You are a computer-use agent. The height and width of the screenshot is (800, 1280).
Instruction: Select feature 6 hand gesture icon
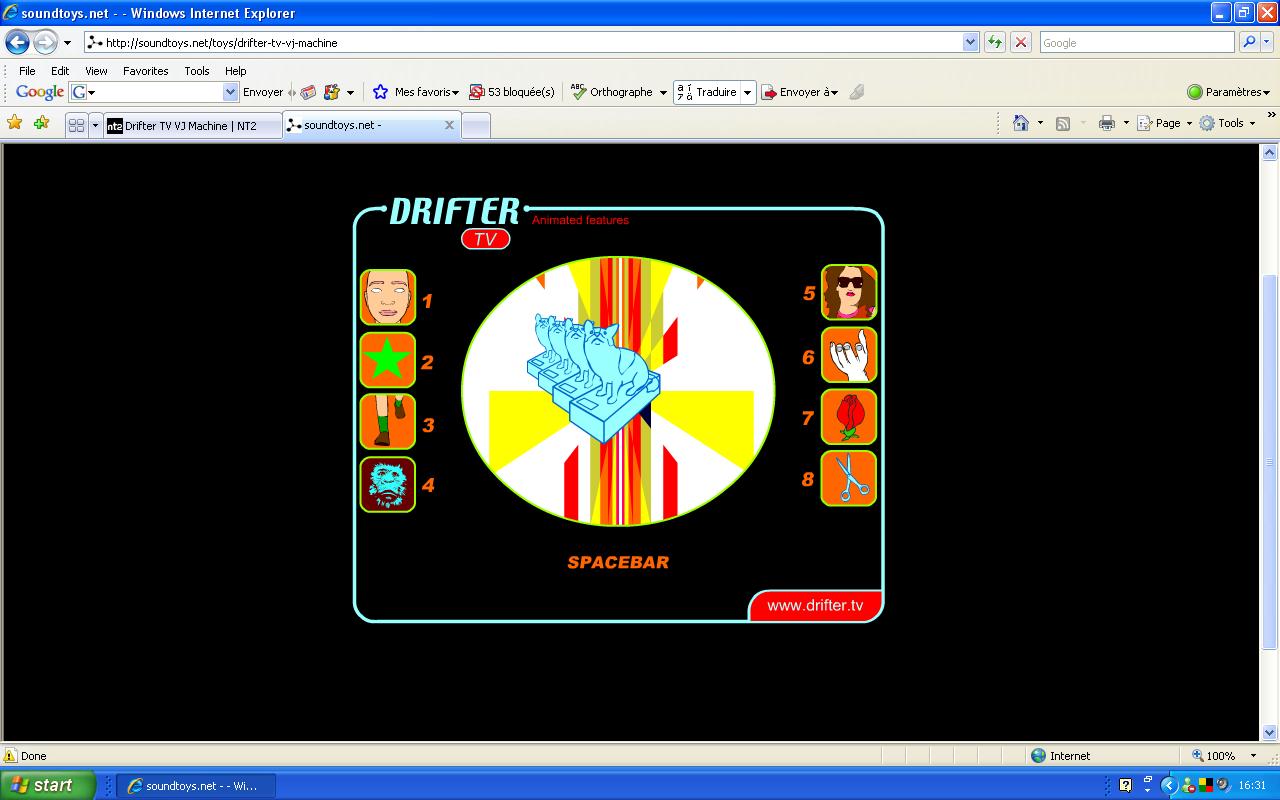[x=849, y=355]
